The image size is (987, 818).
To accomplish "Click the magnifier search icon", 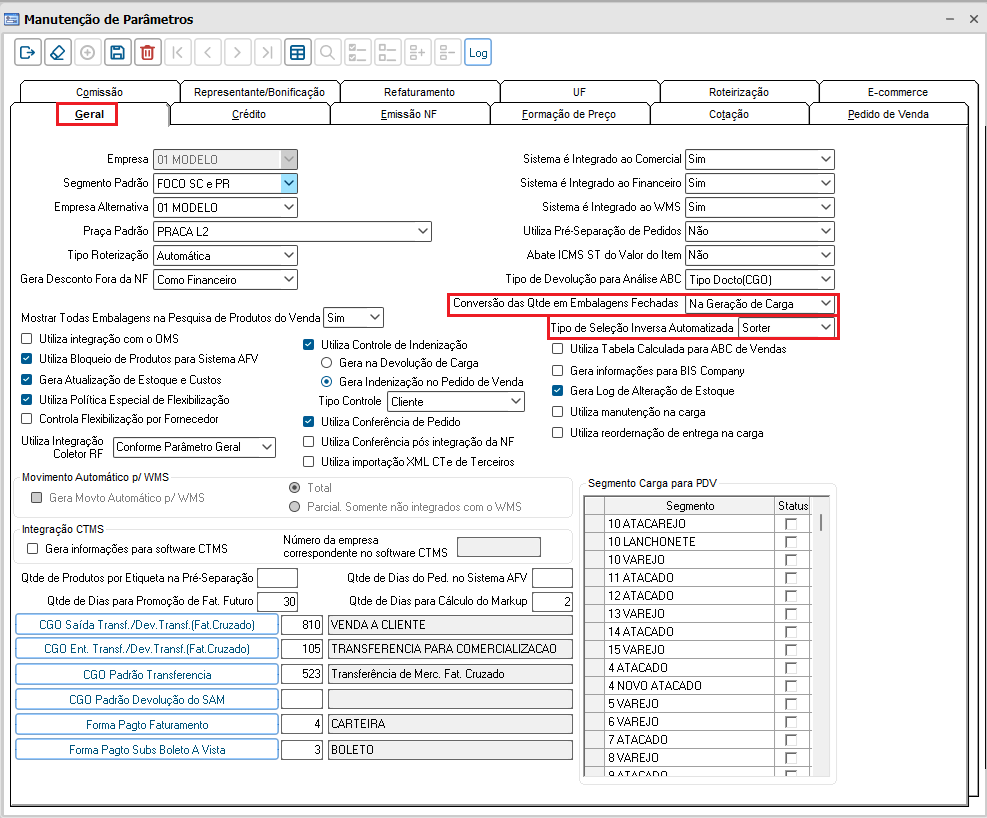I will coord(327,53).
